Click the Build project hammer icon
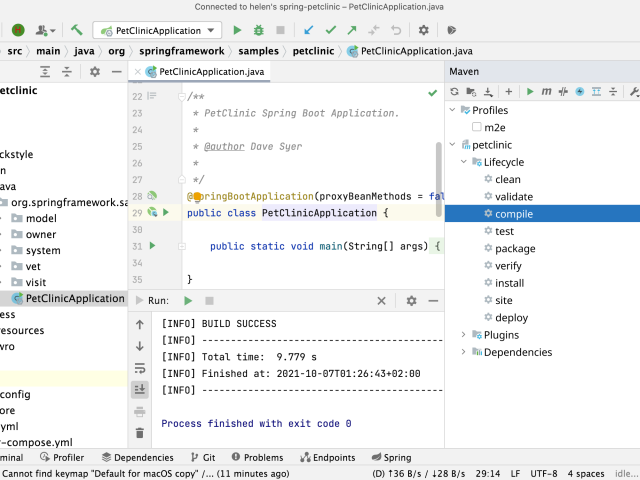 [x=76, y=30]
